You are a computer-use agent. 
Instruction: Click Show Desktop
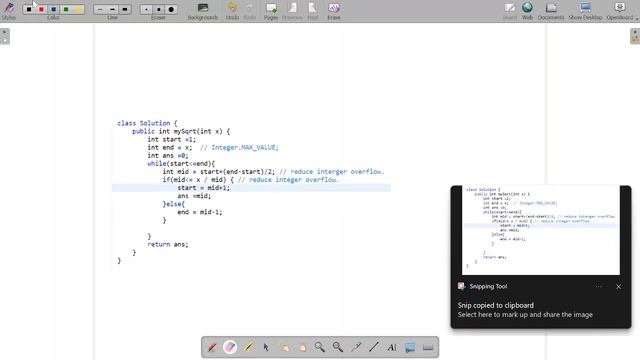point(585,11)
